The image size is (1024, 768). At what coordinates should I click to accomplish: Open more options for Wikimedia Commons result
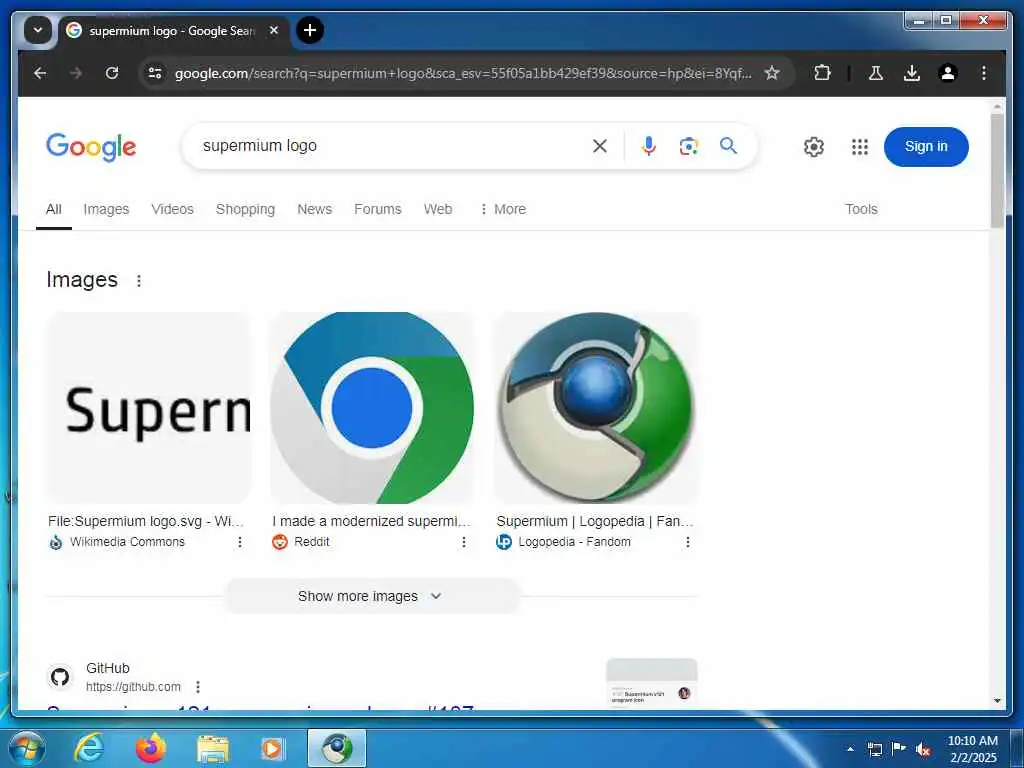240,542
